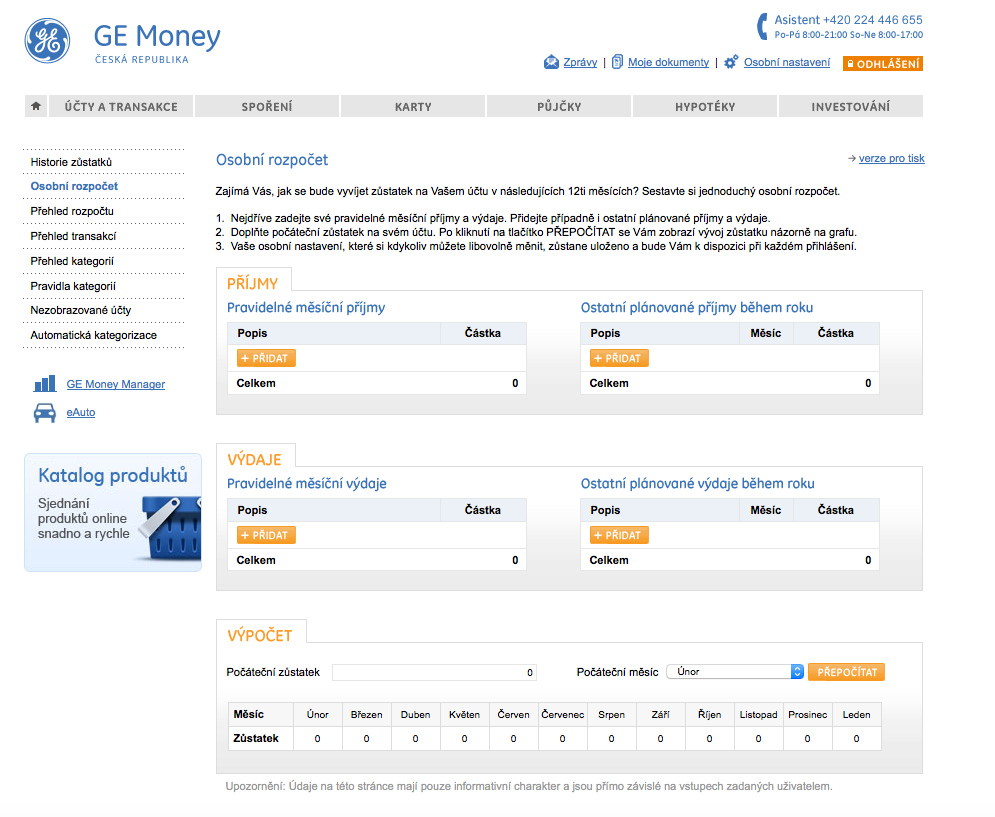Viewport: 995px width, 817px height.
Task: Click the Počáteční zůstatek input field
Action: (434, 672)
